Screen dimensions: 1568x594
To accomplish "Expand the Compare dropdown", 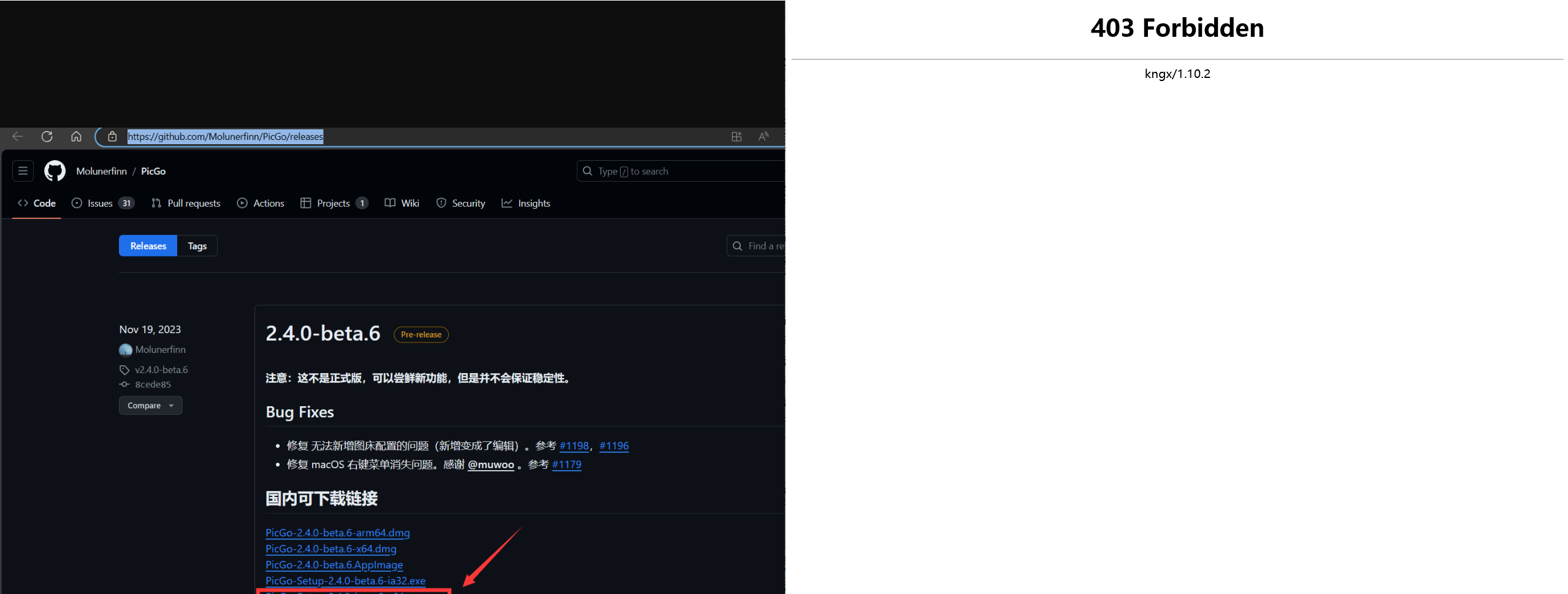I will (x=151, y=406).
